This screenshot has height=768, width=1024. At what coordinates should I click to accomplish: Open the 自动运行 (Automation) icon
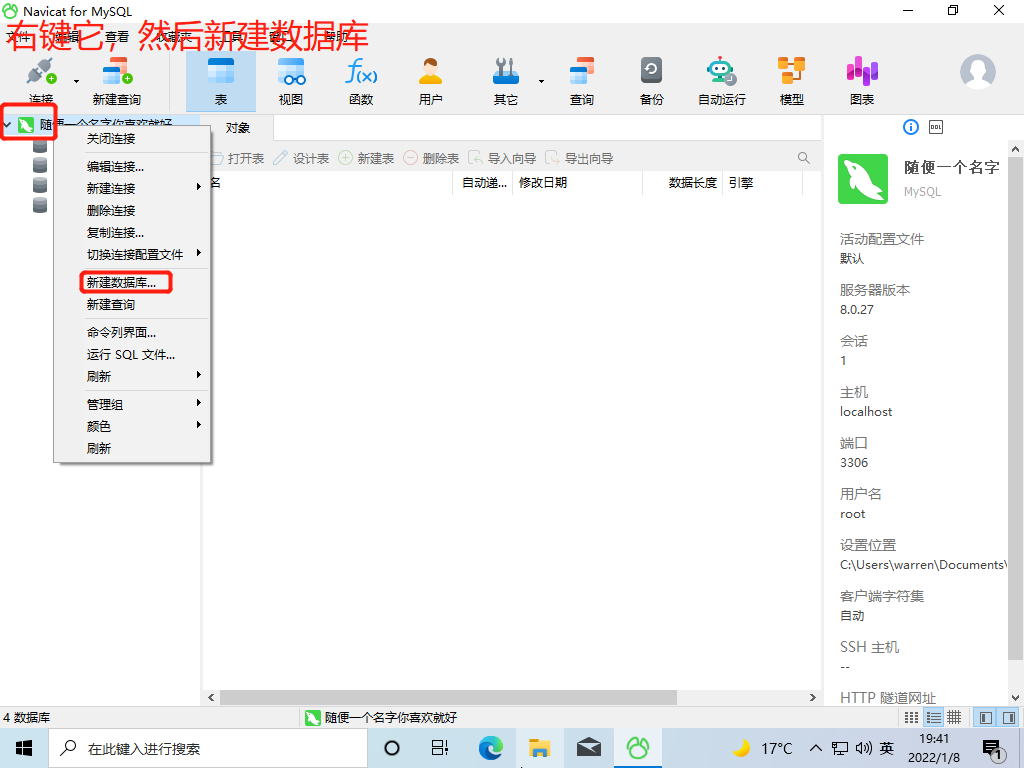[720, 80]
